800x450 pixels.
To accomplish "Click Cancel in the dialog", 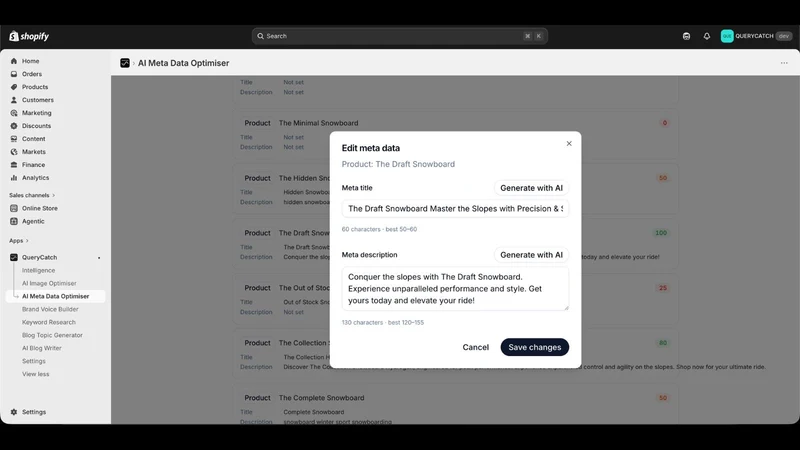I will click(x=476, y=347).
